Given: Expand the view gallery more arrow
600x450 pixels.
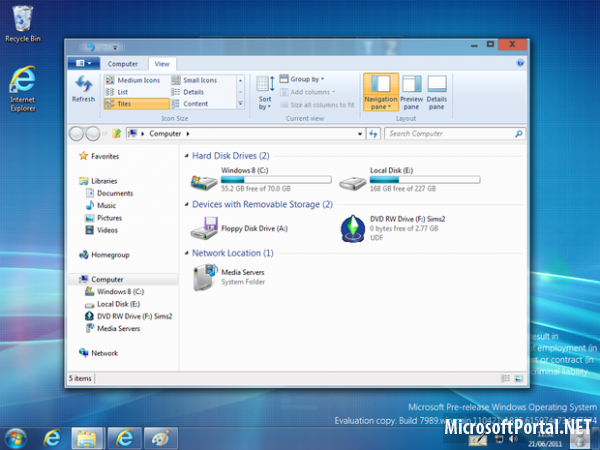Looking at the screenshot, I should [241, 103].
